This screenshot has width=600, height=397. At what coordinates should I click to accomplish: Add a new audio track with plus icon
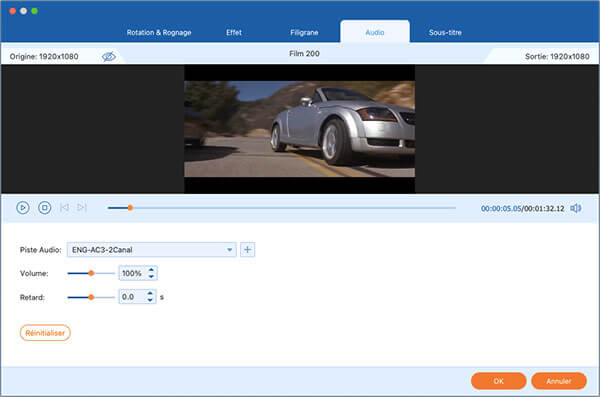click(248, 250)
